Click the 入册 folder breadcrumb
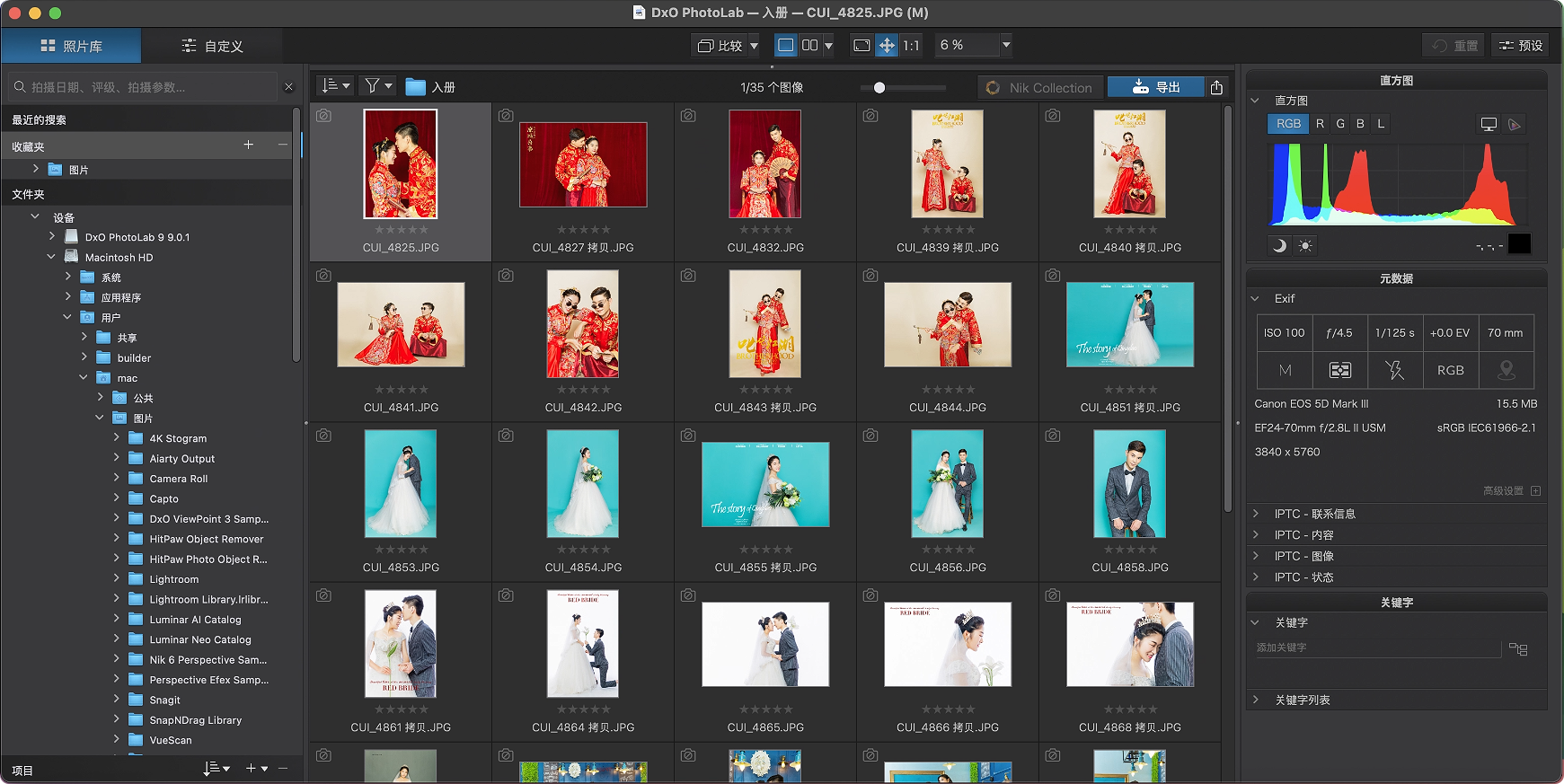 [x=430, y=87]
